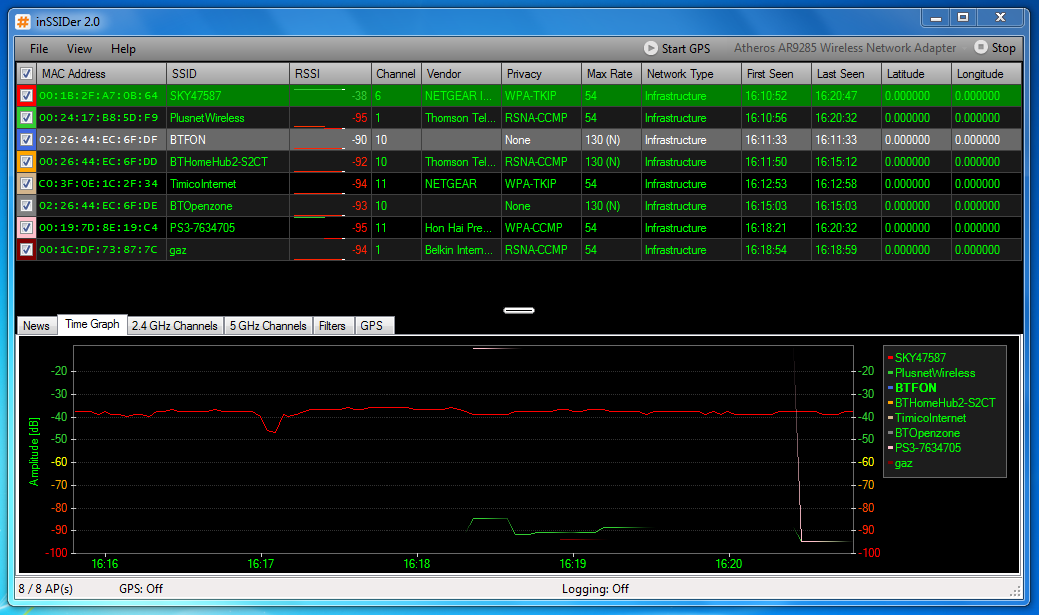Toggle the gaz network checkbox

click(26, 250)
